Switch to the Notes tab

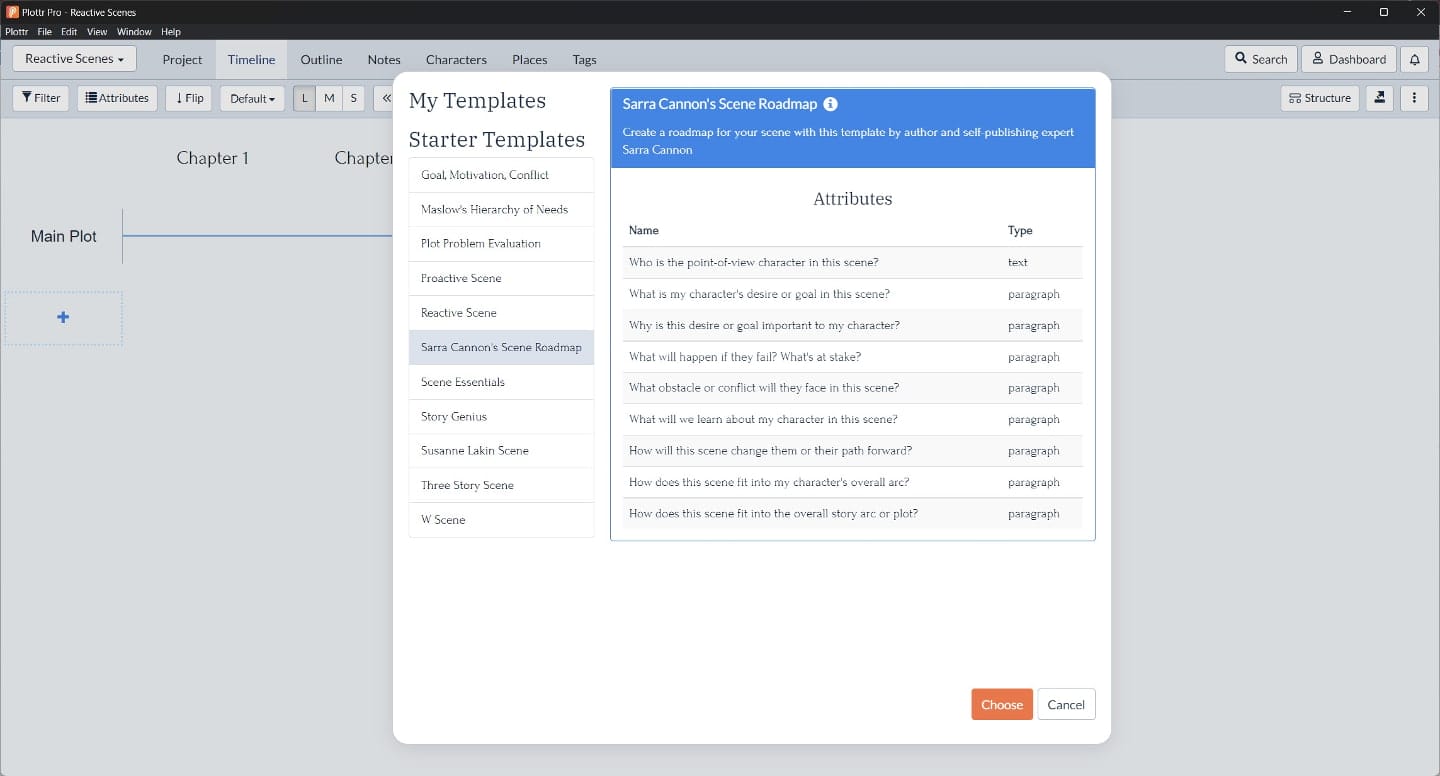(384, 60)
